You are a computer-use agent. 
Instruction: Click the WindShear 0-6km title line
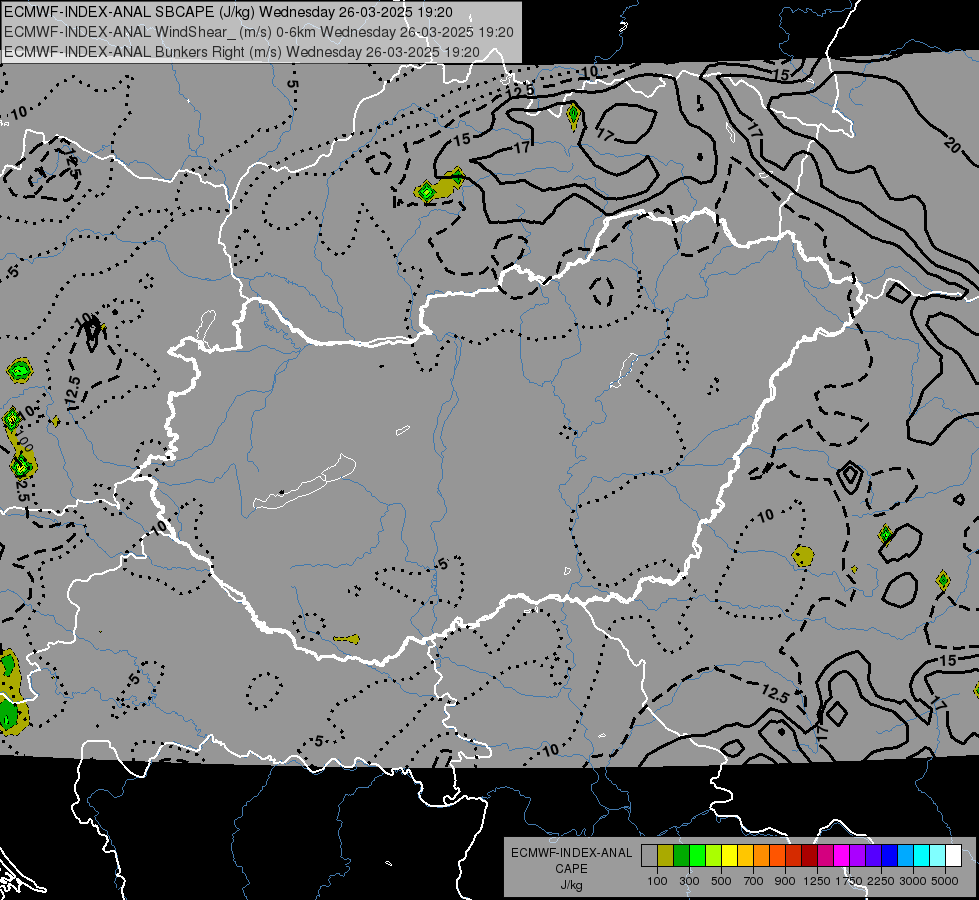click(x=258, y=32)
